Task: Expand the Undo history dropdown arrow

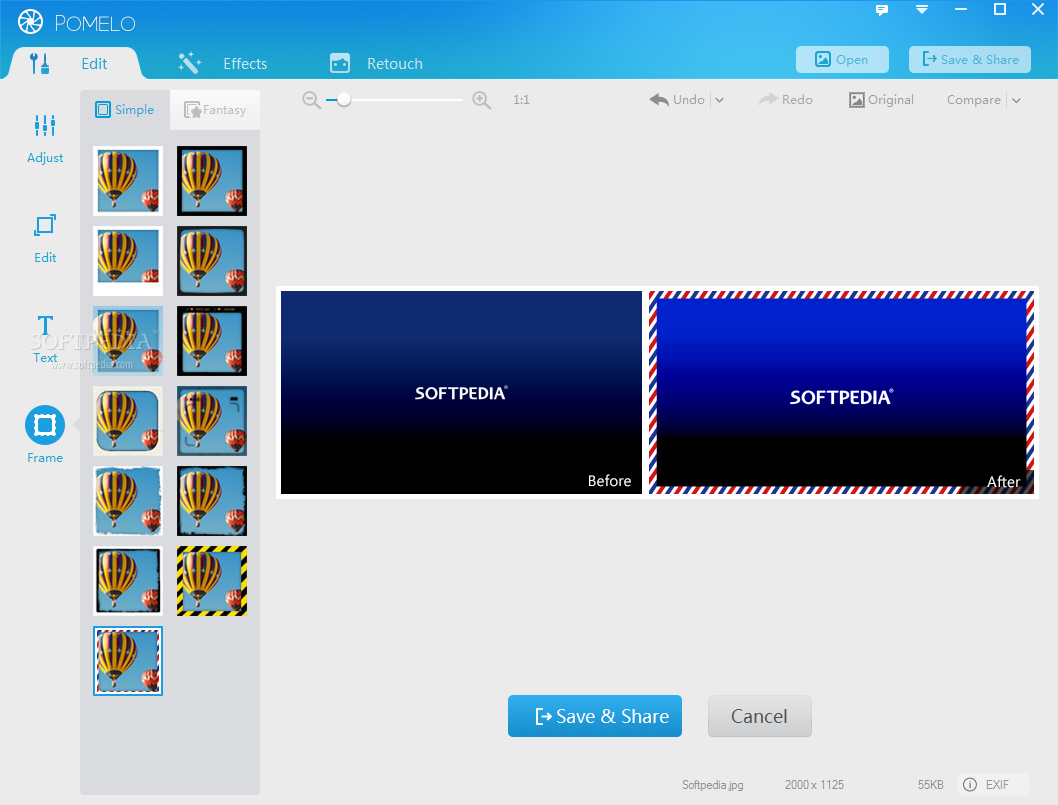Action: 719,101
